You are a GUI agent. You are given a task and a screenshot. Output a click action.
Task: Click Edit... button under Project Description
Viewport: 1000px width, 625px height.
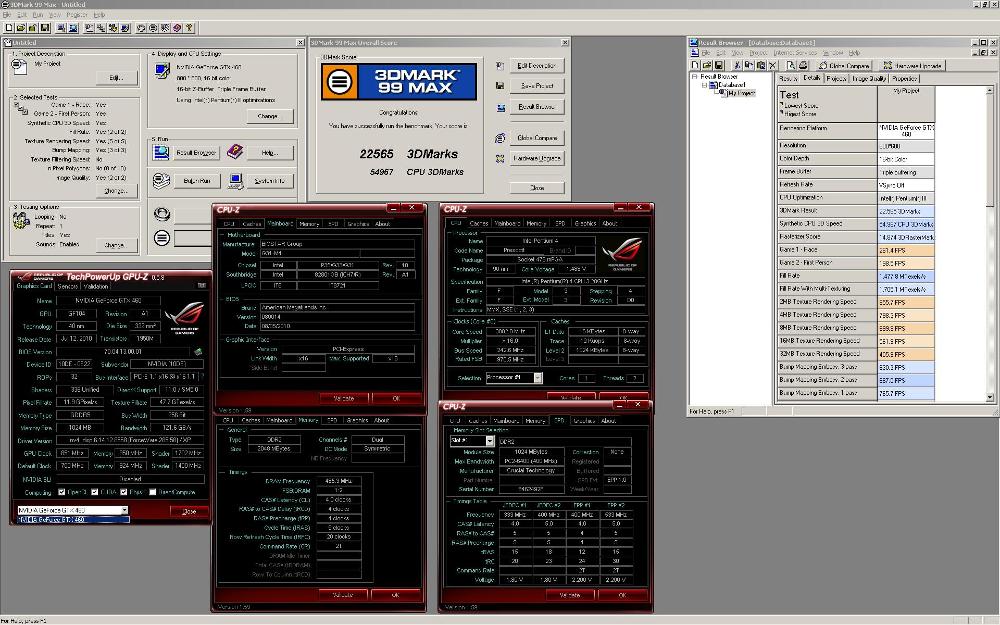(116, 78)
